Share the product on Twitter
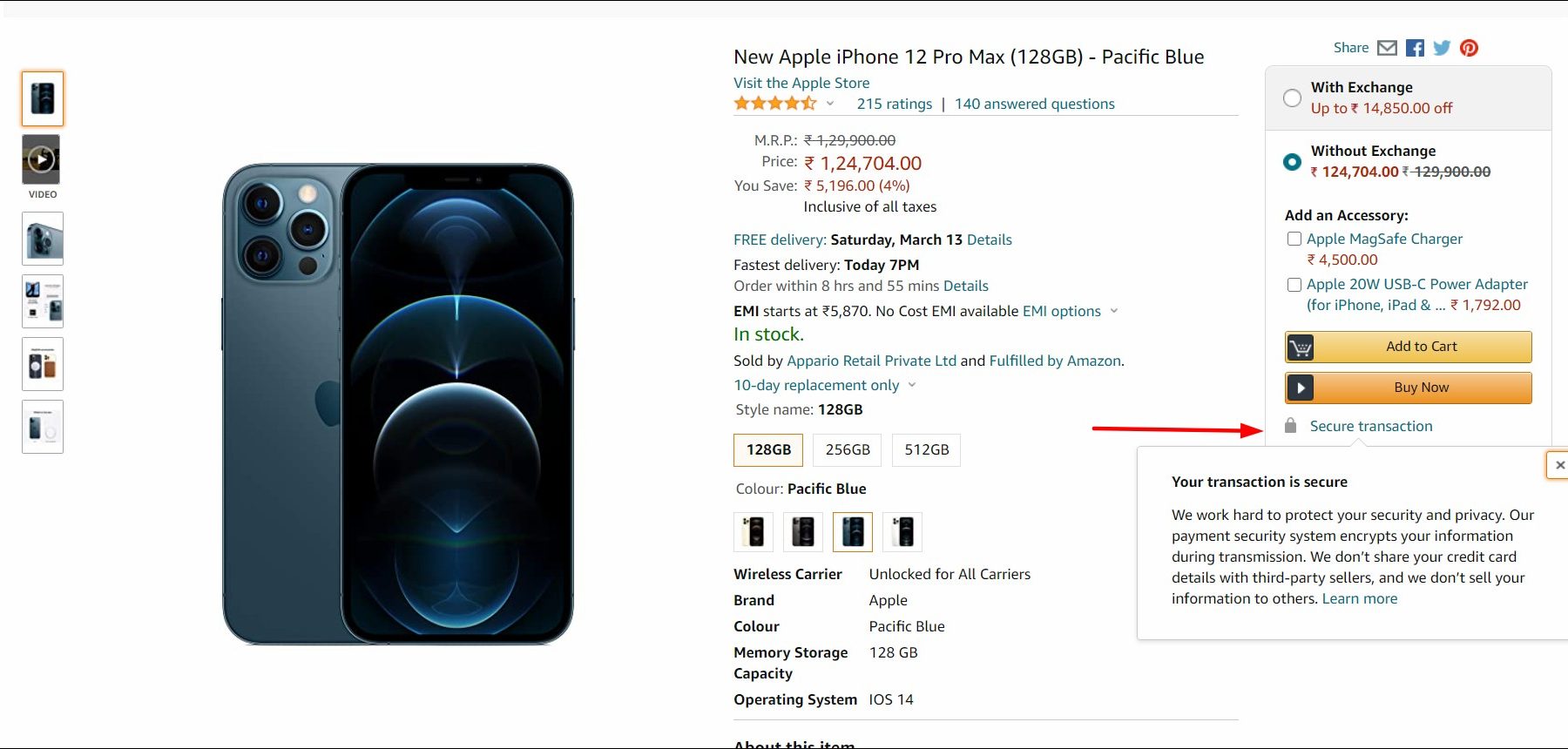This screenshot has width=1568, height=749. click(x=1442, y=48)
